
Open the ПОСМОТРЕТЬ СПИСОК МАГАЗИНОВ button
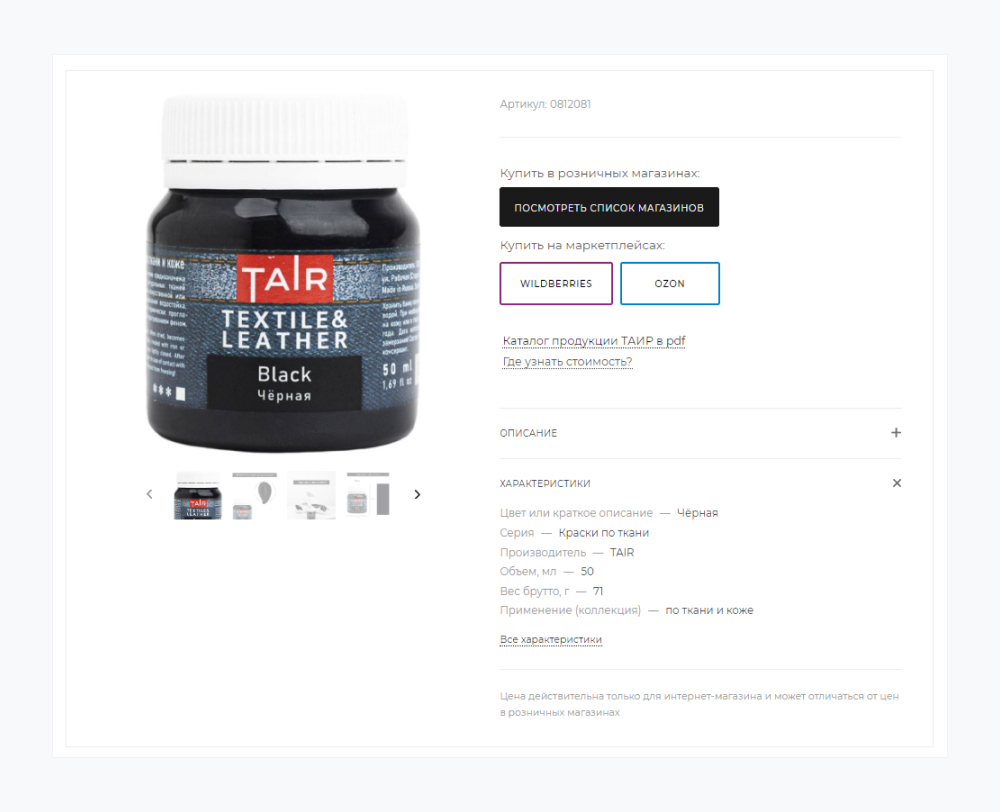point(609,207)
